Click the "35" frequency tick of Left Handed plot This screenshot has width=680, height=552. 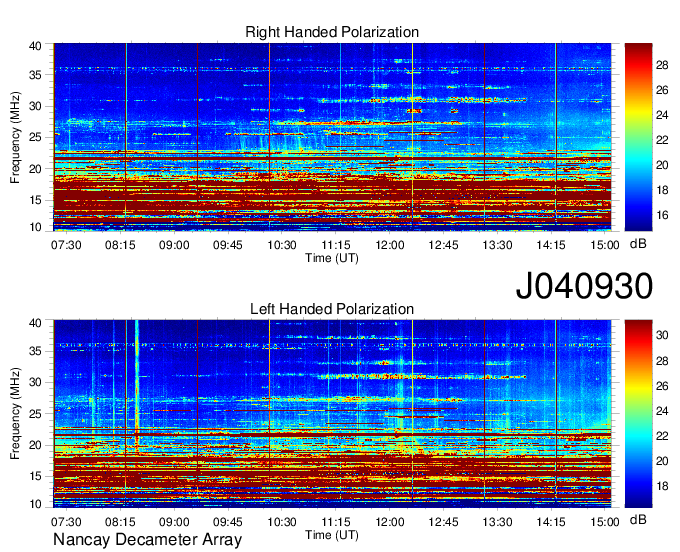click(x=35, y=351)
